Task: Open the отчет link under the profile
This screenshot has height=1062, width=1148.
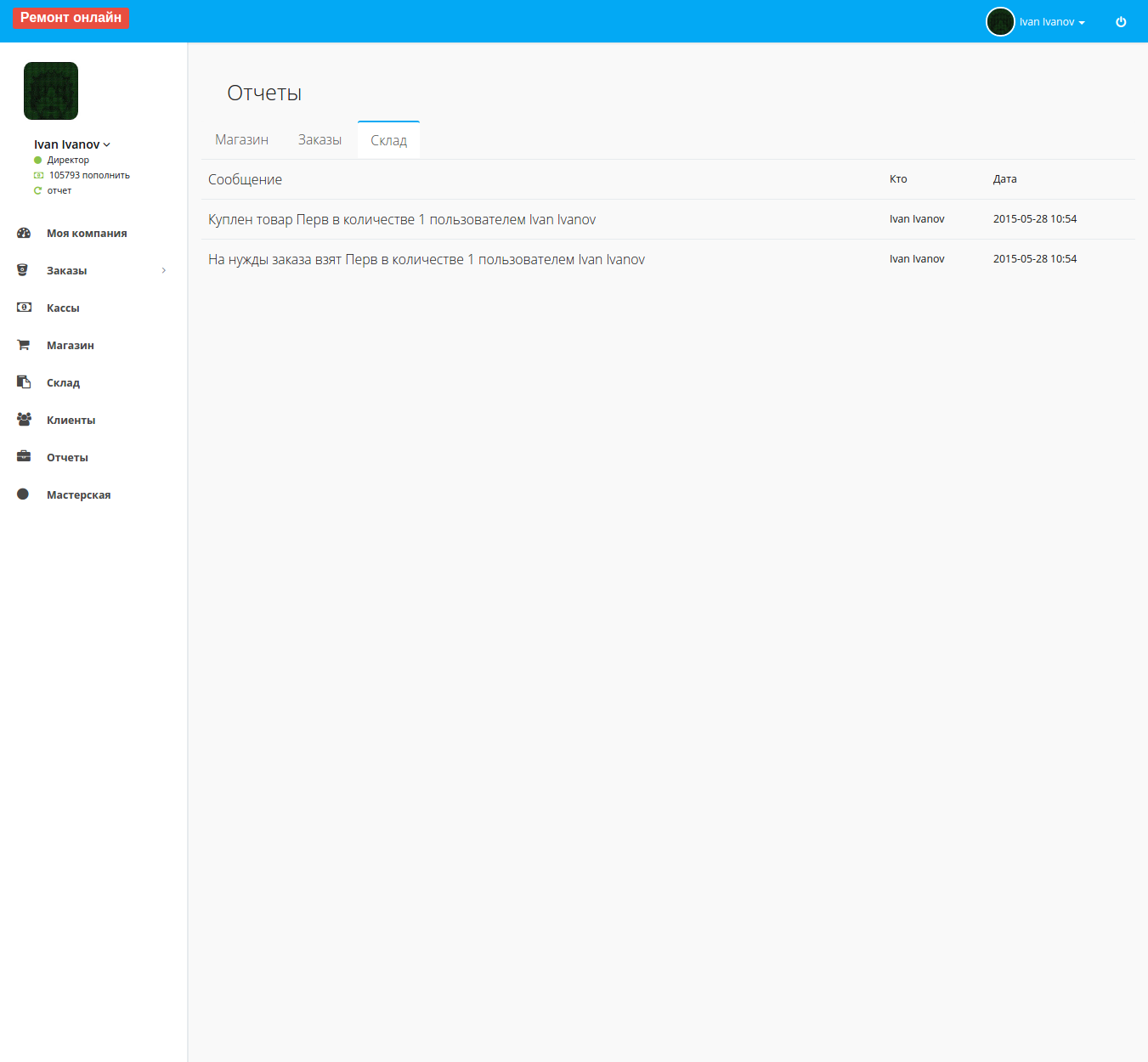Action: pyautogui.click(x=59, y=190)
